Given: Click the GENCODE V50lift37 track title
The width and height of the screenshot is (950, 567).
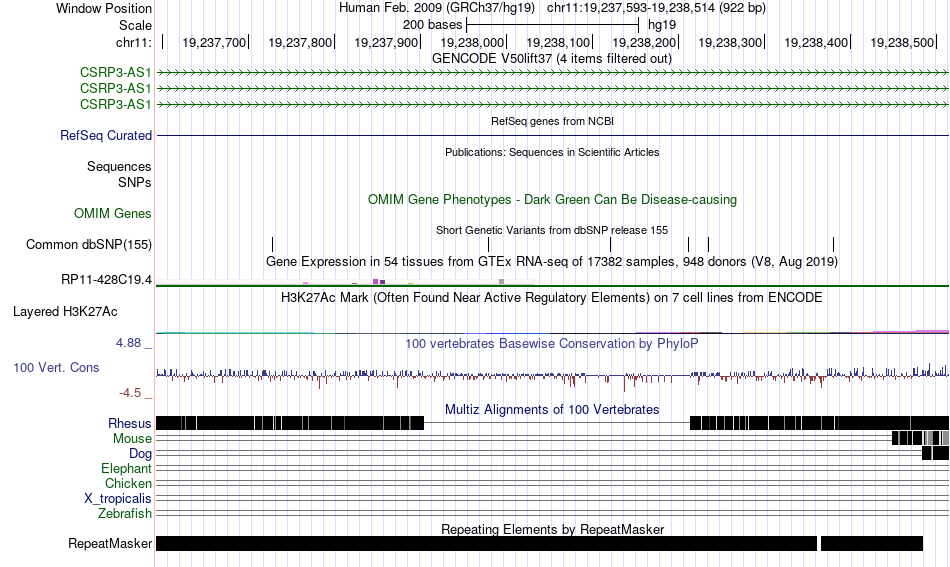Looking at the screenshot, I should pos(551,59).
